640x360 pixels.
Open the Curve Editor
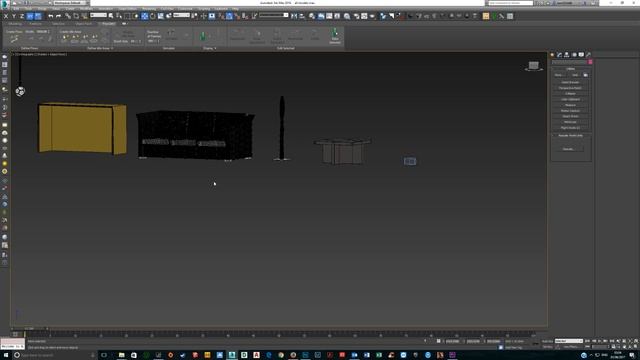(329, 16)
